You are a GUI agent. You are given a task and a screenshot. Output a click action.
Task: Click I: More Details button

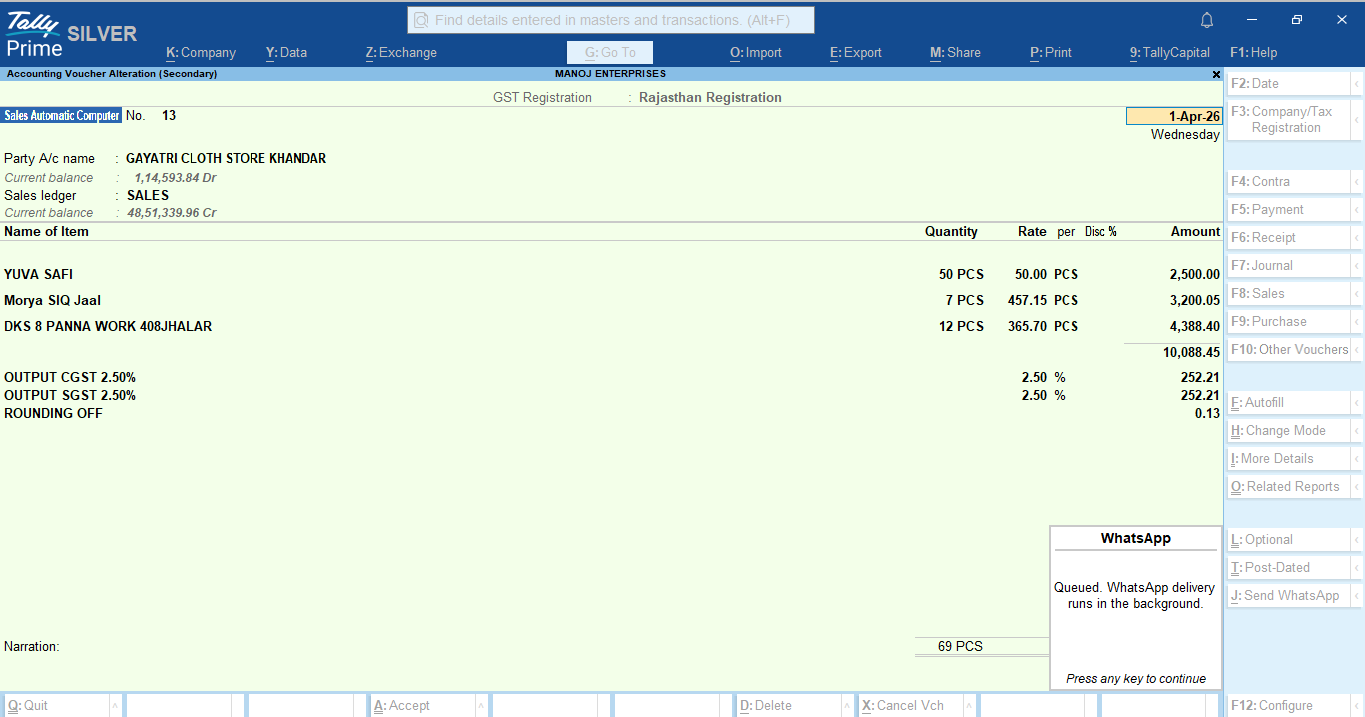[1288, 459]
